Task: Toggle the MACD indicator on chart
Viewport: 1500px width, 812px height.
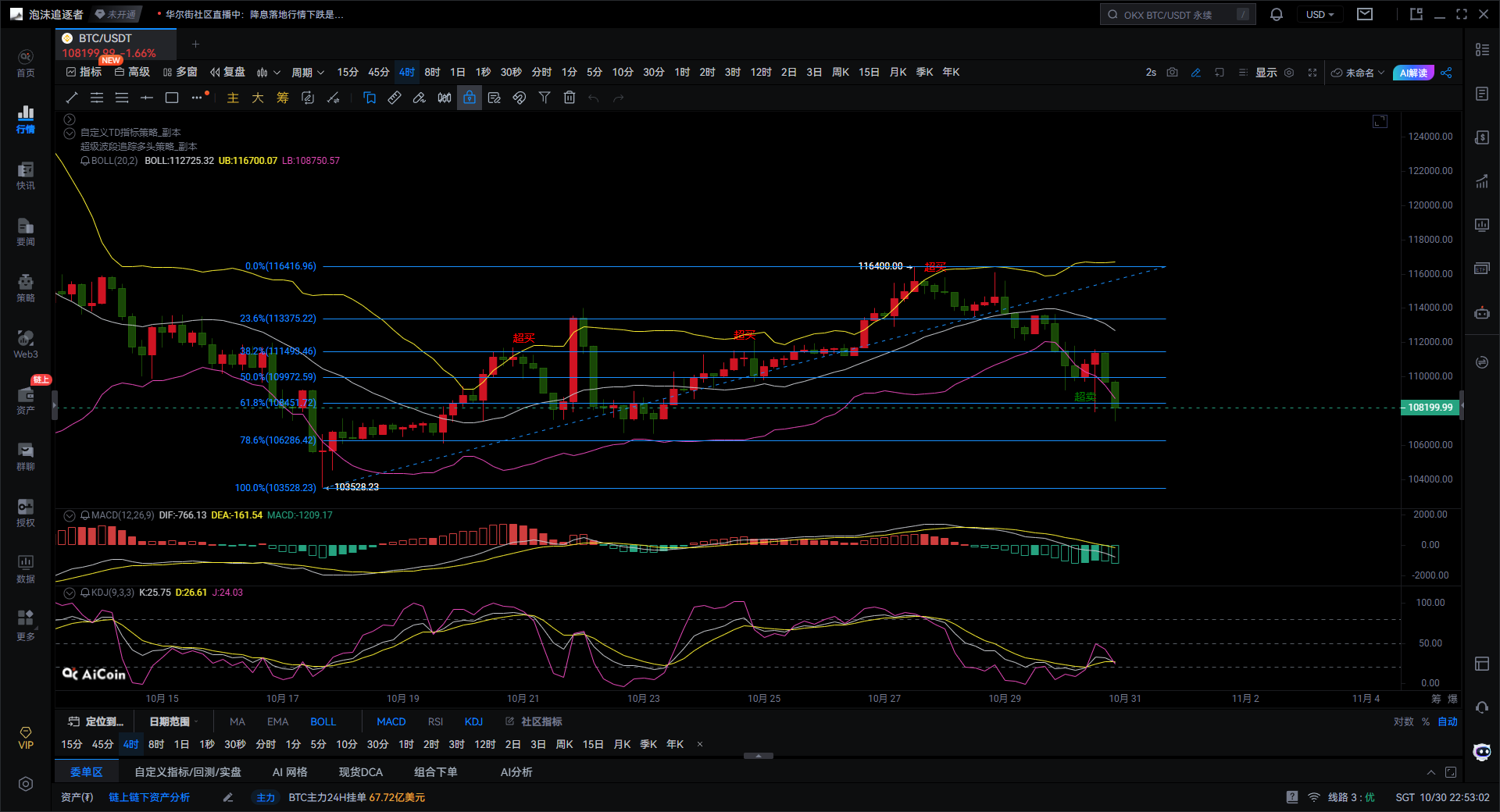Action: click(391, 721)
